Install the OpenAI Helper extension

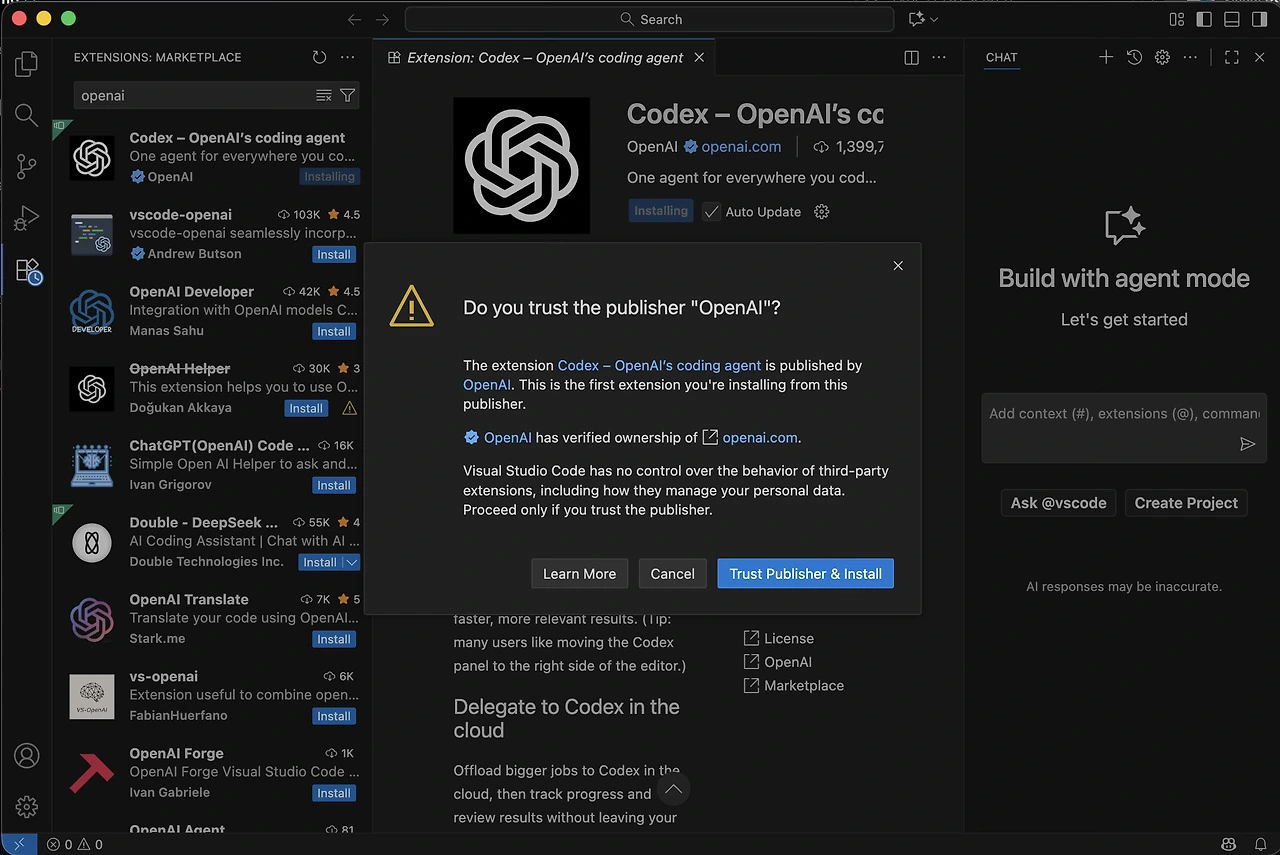[305, 408]
